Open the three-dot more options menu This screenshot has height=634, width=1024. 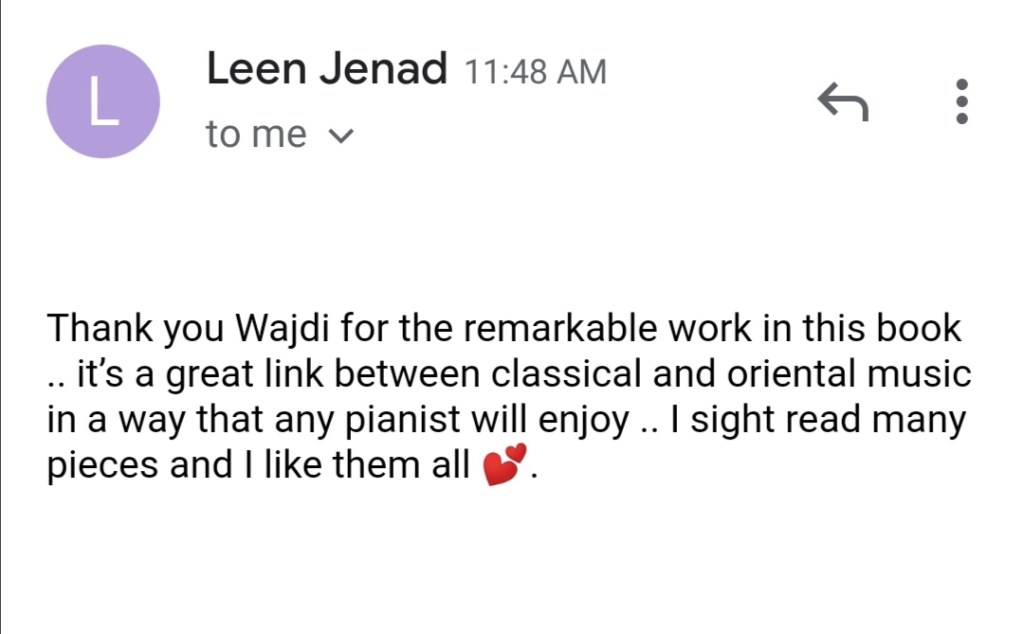click(962, 101)
